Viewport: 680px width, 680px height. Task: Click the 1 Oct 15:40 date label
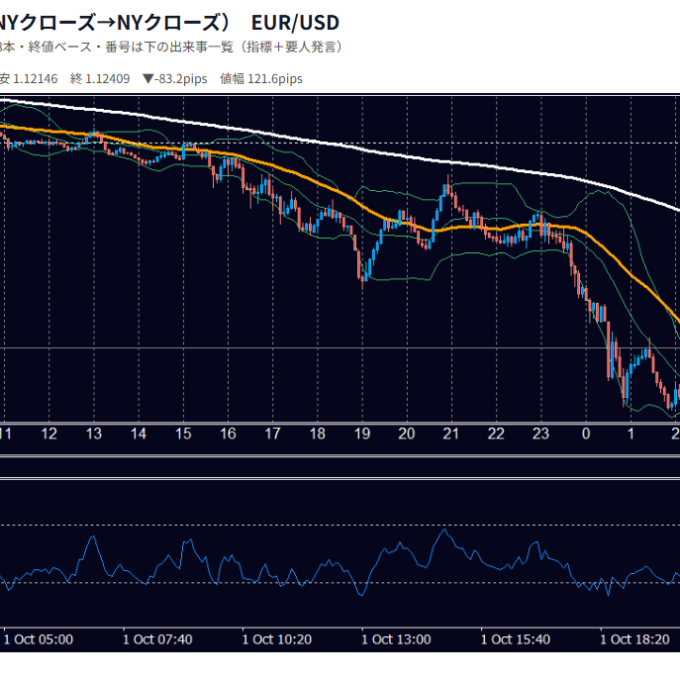coord(516,639)
